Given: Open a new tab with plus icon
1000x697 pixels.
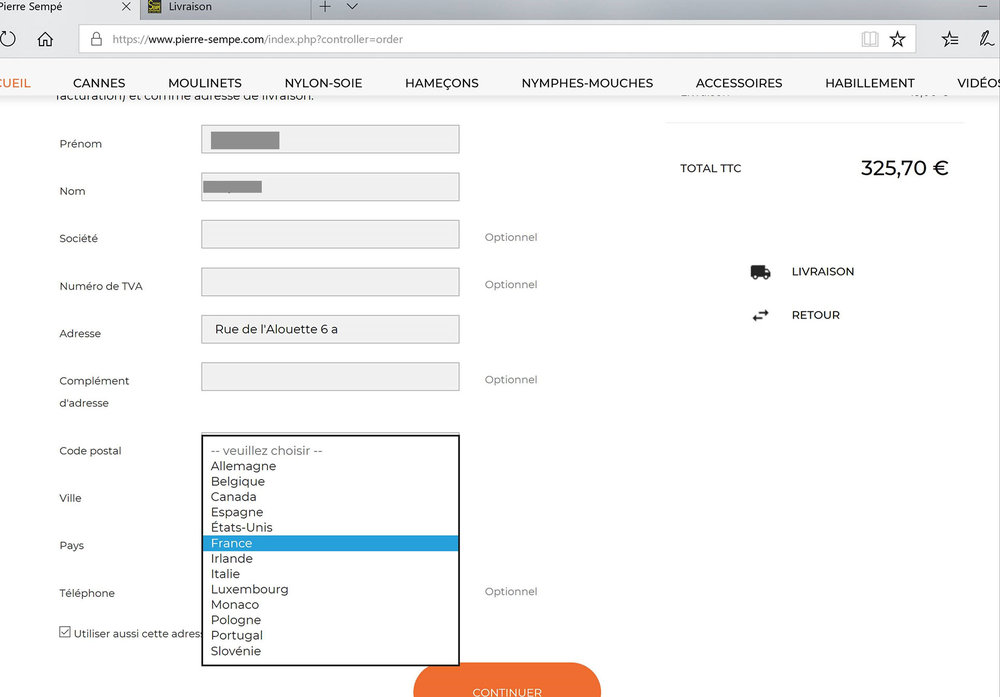Looking at the screenshot, I should point(325,6).
